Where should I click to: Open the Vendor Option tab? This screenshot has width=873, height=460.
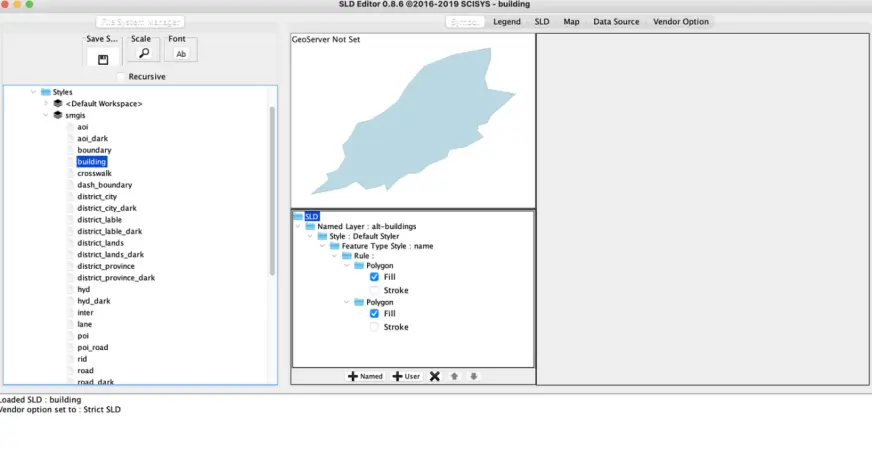(x=680, y=21)
